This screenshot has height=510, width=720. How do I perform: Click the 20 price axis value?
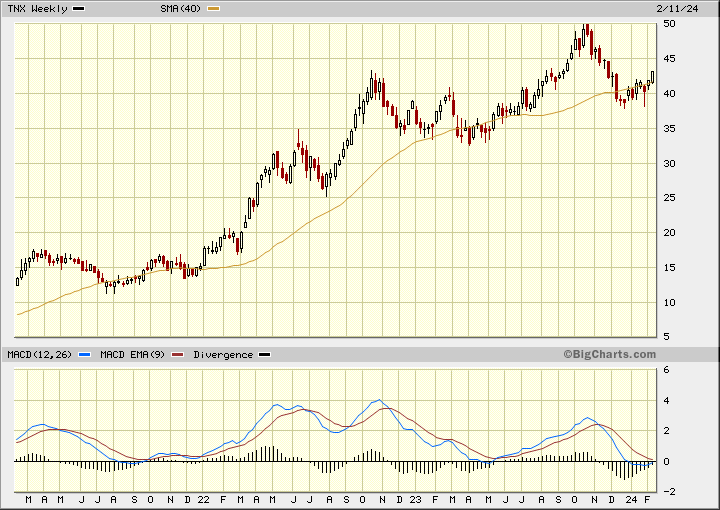click(669, 233)
